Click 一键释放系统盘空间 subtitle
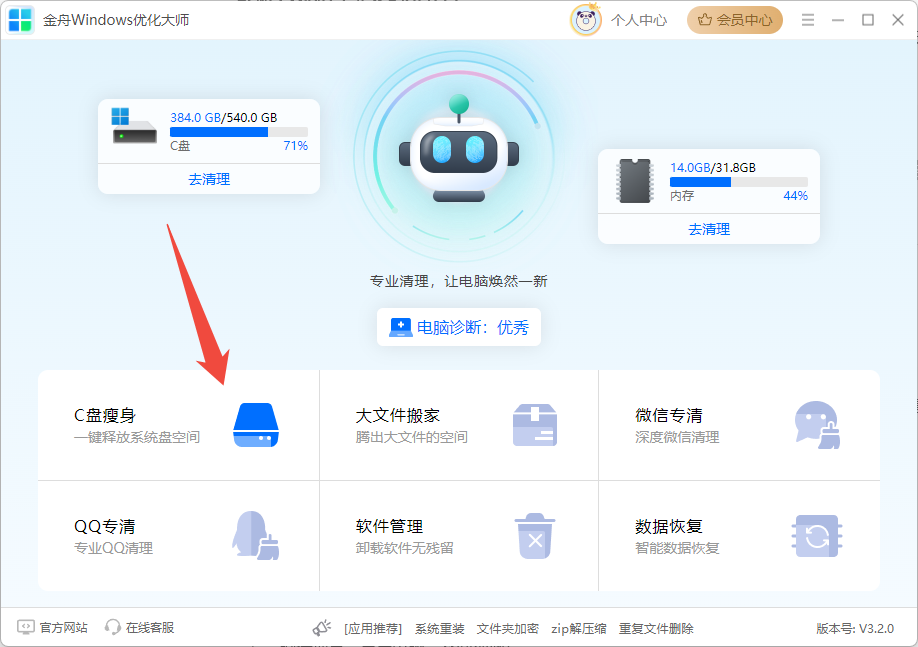Viewport: 918px width, 647px height. (x=137, y=437)
